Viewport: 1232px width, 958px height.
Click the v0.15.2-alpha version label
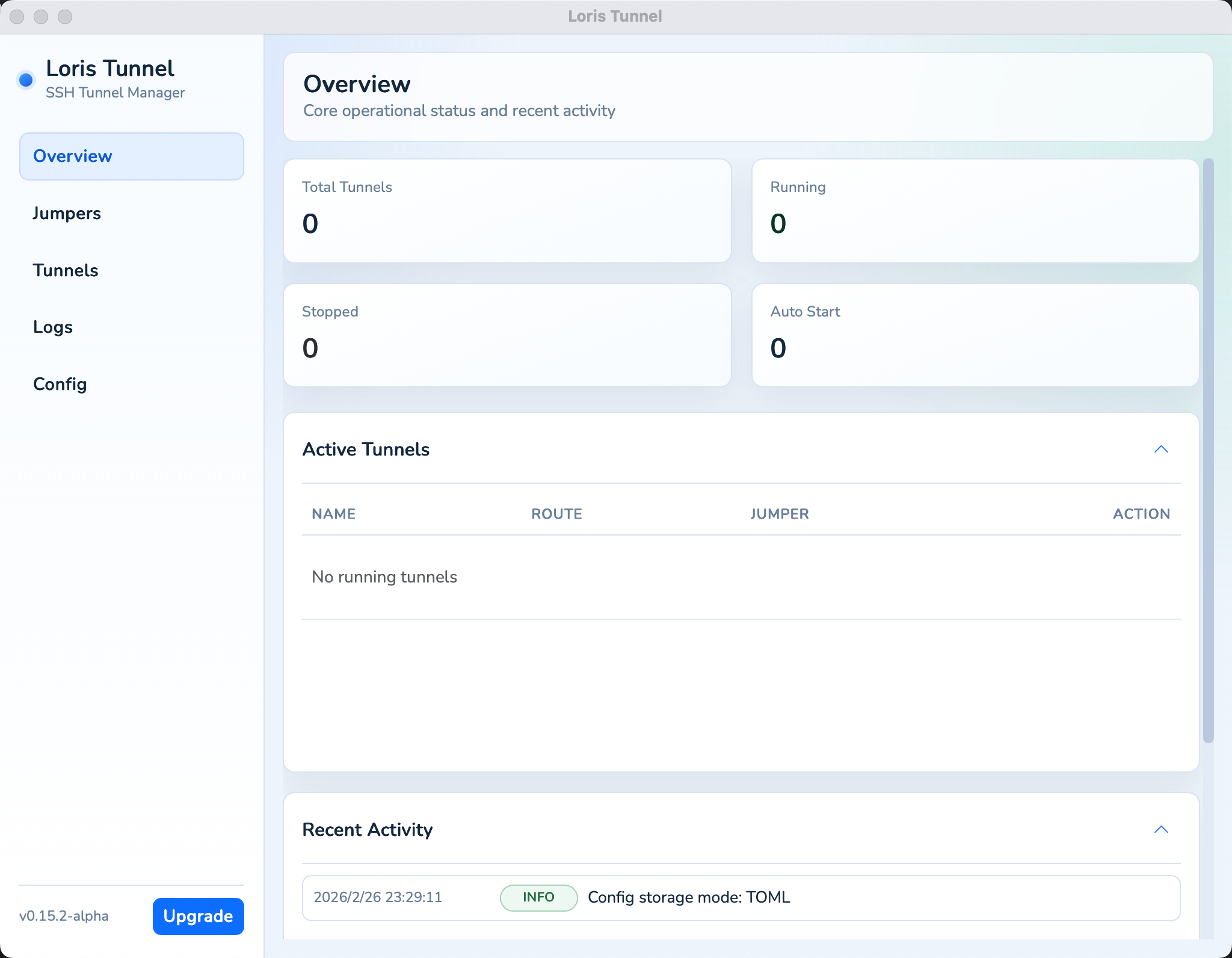[64, 916]
